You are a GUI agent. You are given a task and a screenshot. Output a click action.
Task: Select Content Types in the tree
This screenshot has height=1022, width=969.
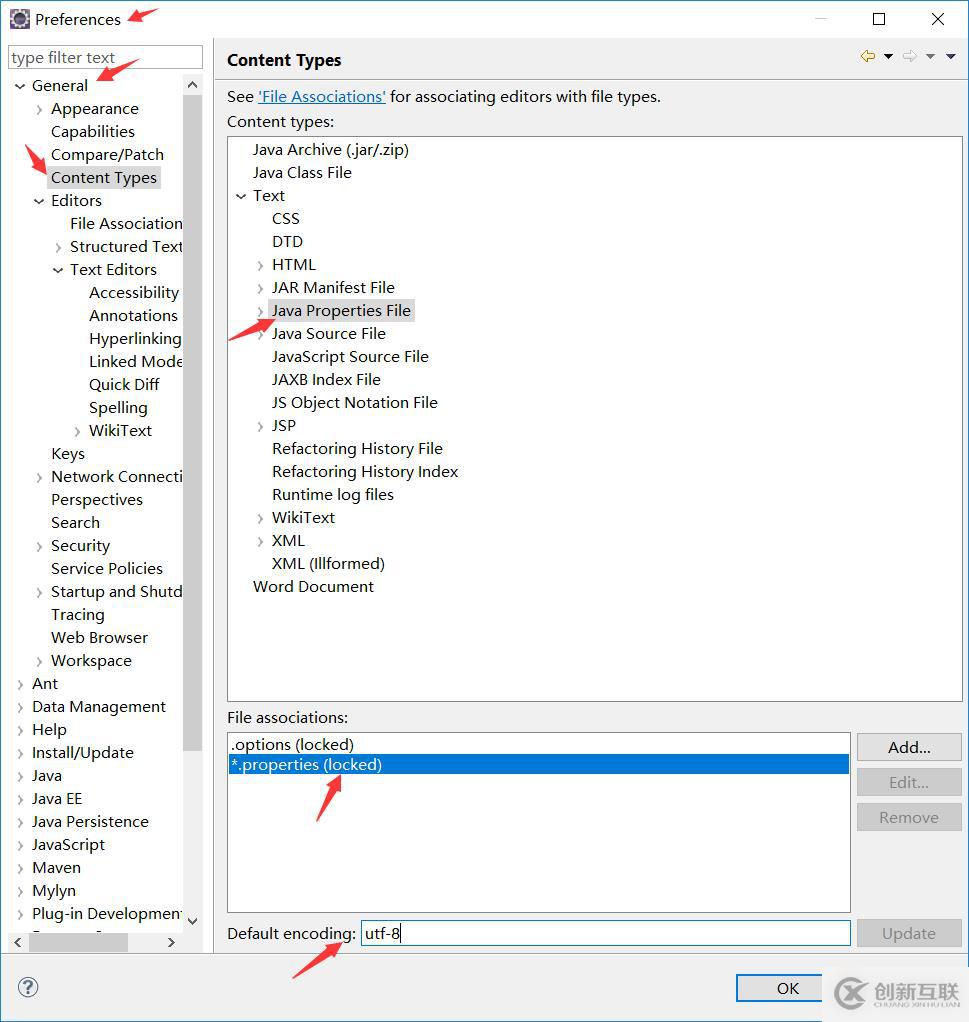tap(104, 178)
